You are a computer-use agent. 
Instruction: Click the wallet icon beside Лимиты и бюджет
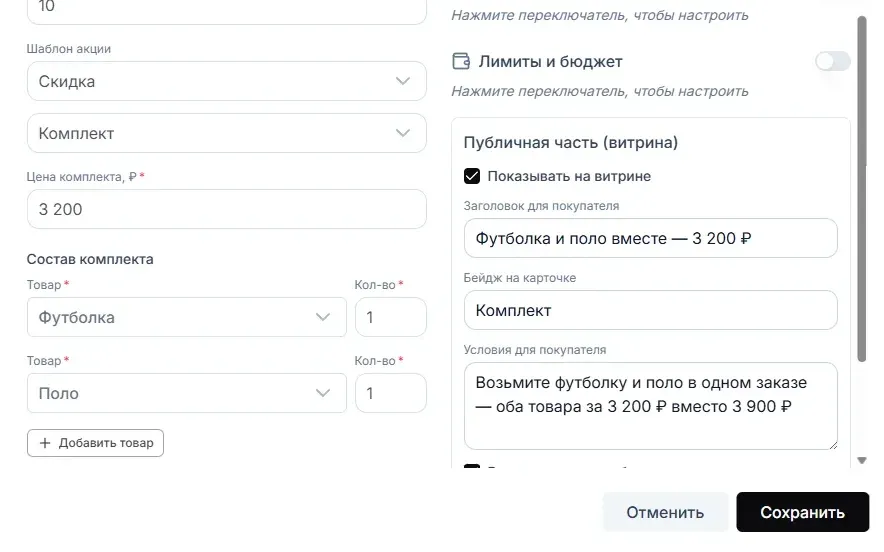(461, 61)
